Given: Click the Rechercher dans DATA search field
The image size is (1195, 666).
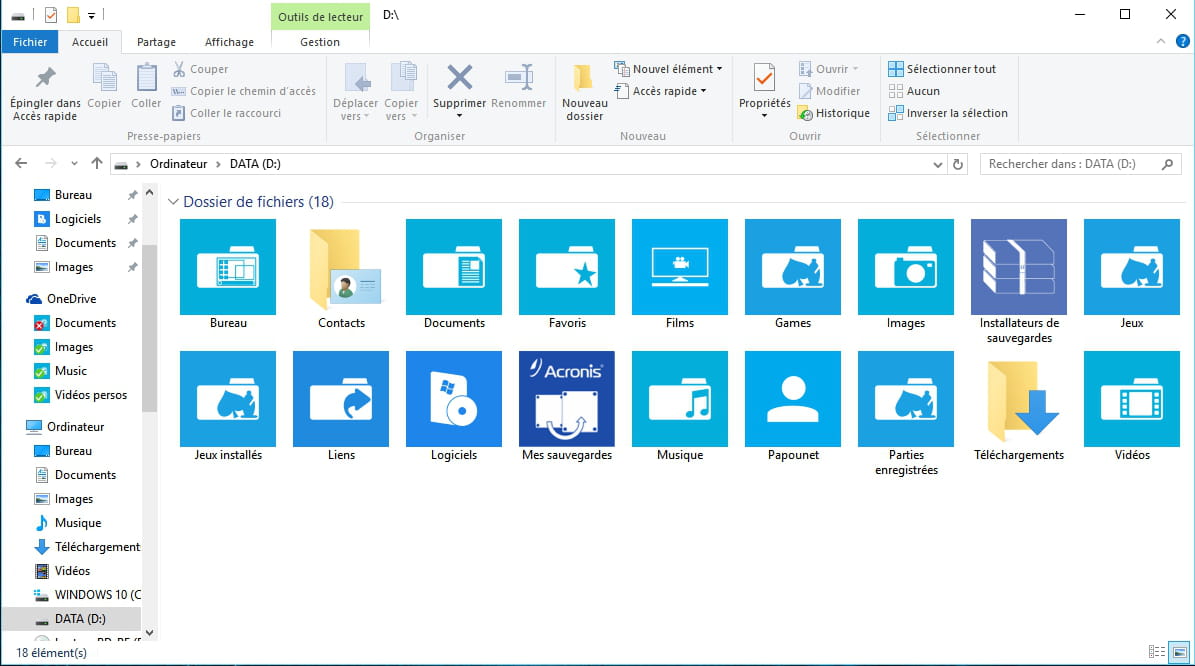Looking at the screenshot, I should [1070, 164].
